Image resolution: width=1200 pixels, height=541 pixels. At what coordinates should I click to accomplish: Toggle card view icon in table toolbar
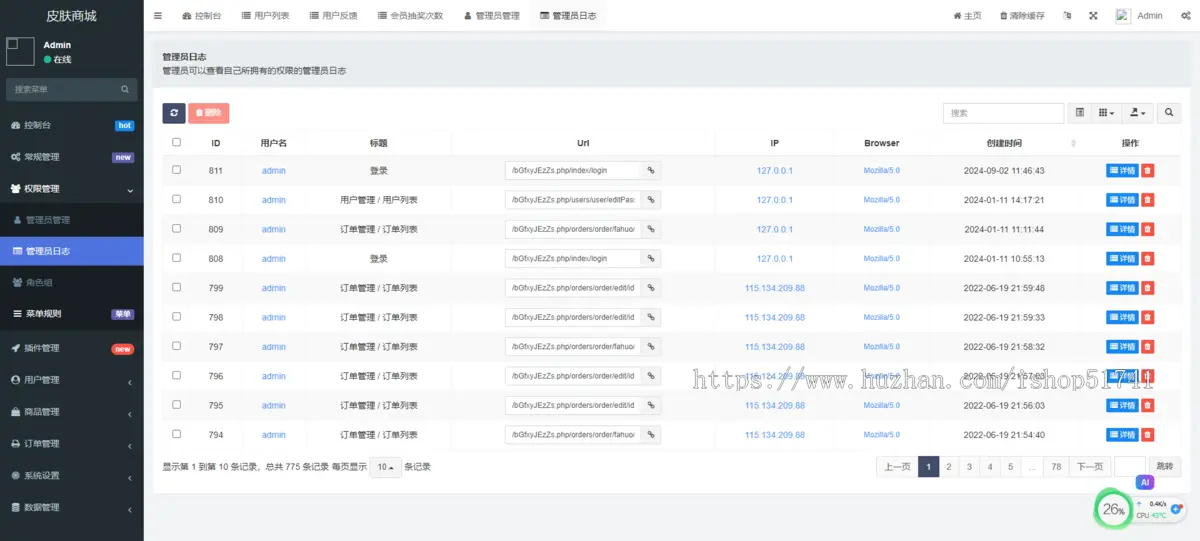point(1079,113)
